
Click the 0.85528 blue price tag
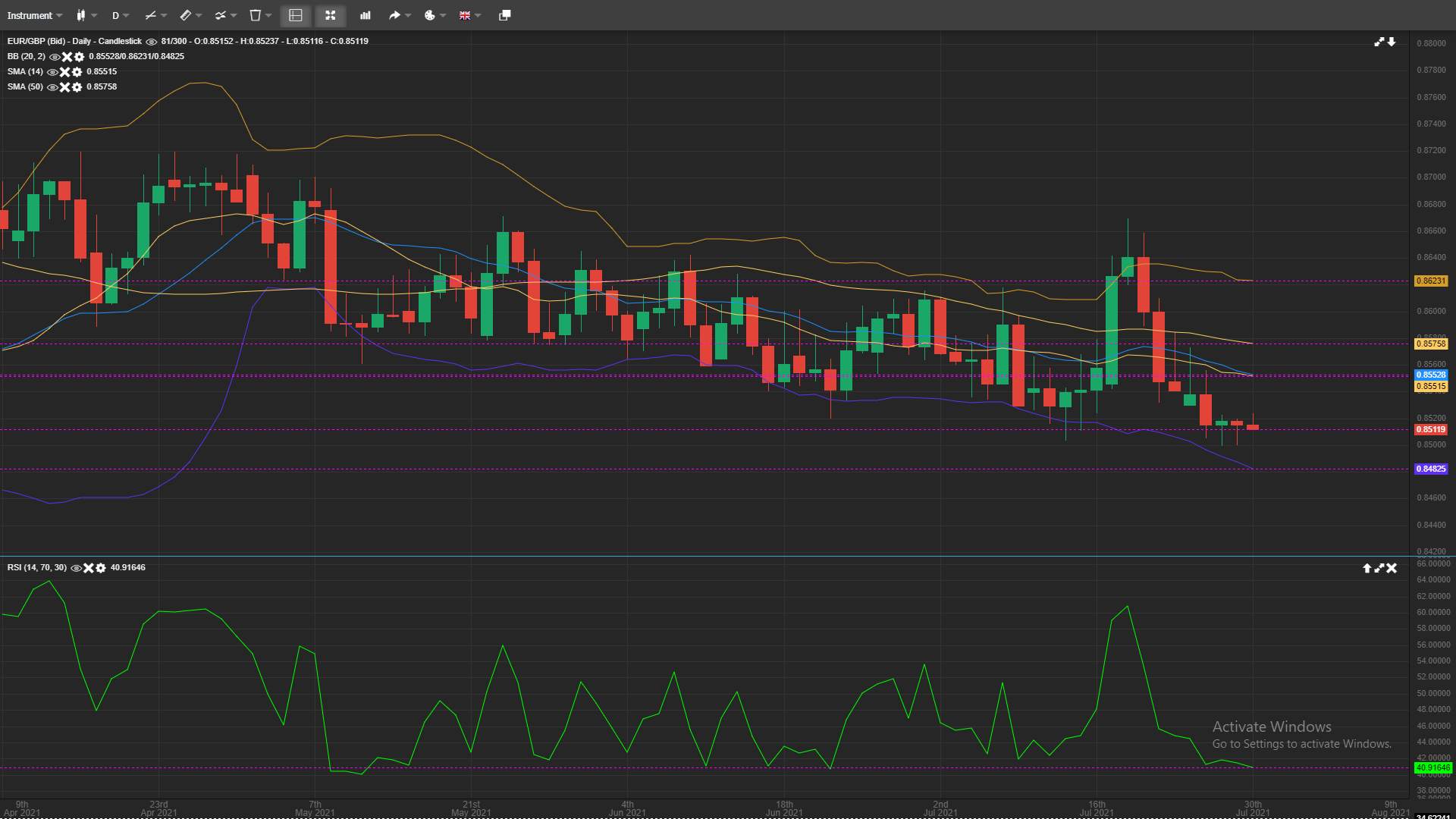tap(1431, 375)
